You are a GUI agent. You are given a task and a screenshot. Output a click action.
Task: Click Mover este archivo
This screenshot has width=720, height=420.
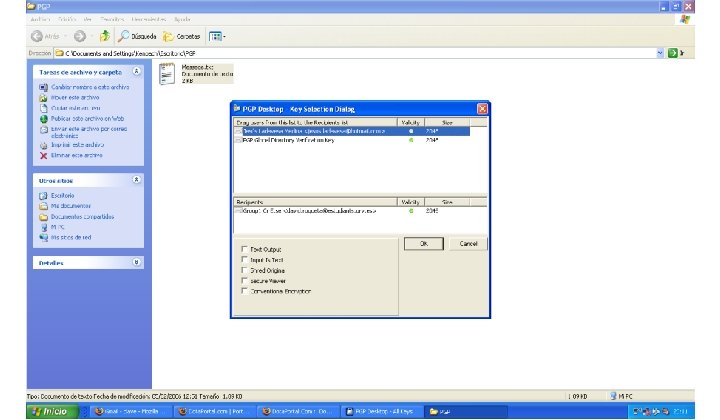pyautogui.click(x=75, y=97)
